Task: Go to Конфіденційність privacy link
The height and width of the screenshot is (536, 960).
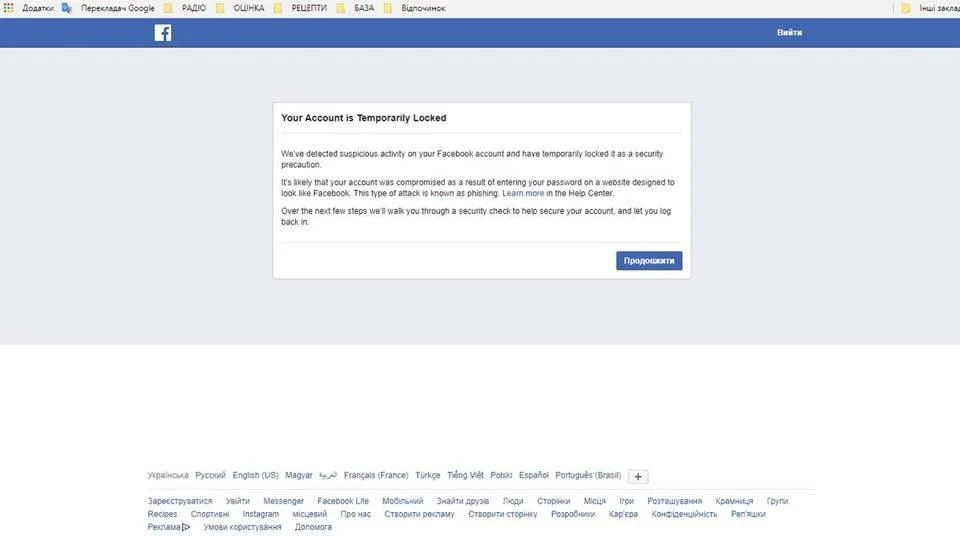Action: tap(684, 514)
